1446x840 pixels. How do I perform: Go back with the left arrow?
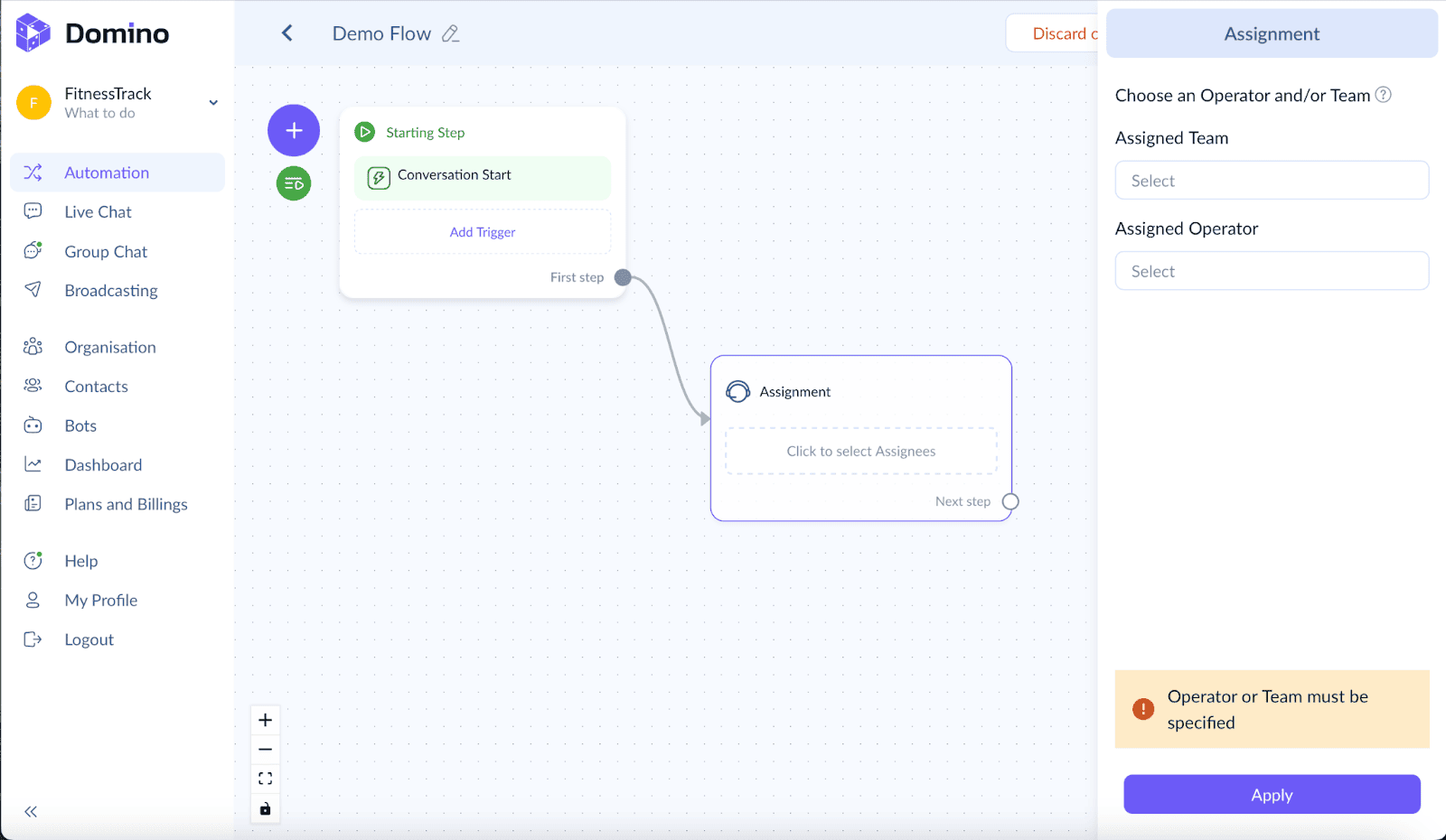(x=287, y=33)
